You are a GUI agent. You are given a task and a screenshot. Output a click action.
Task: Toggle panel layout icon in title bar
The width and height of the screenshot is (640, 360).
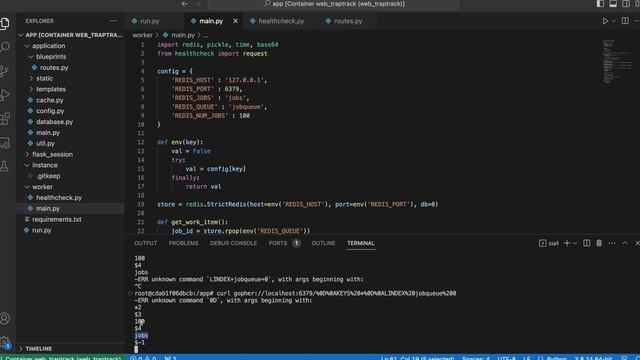pyautogui.click(x=613, y=4)
